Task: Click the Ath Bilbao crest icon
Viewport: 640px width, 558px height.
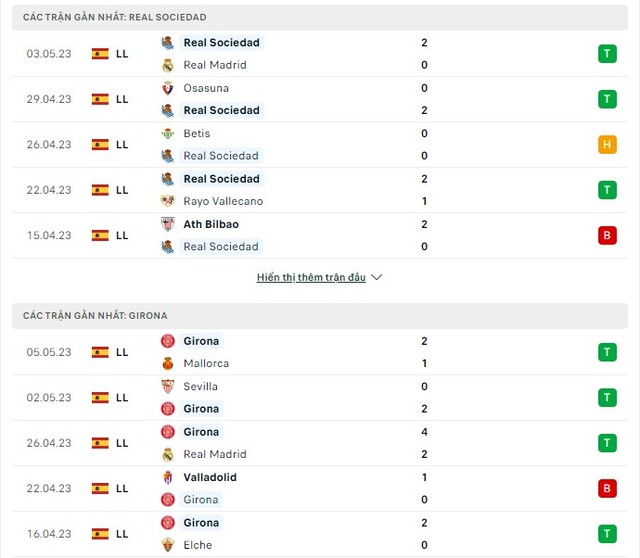Action: (168, 224)
